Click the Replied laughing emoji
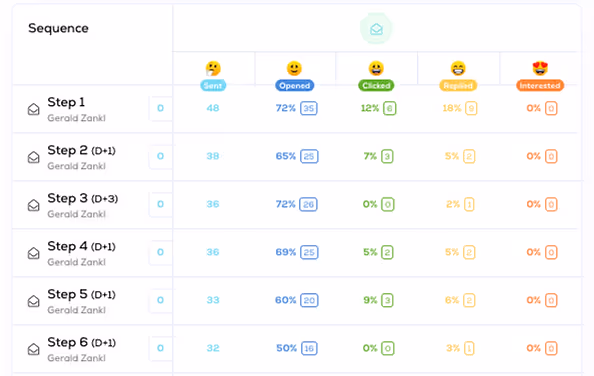 click(x=458, y=69)
